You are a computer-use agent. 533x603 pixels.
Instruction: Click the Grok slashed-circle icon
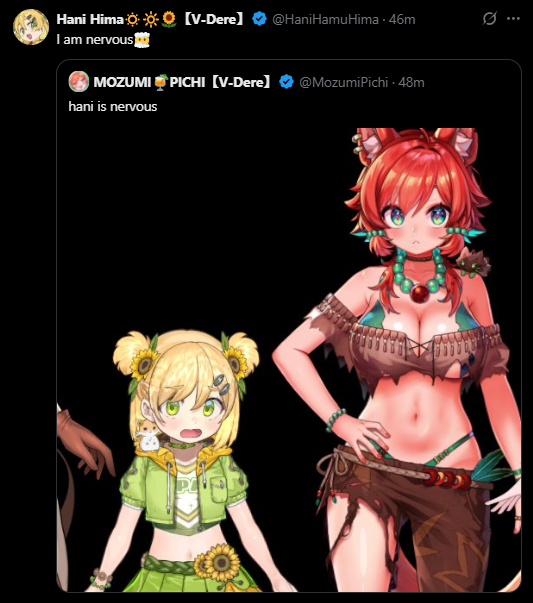(489, 18)
